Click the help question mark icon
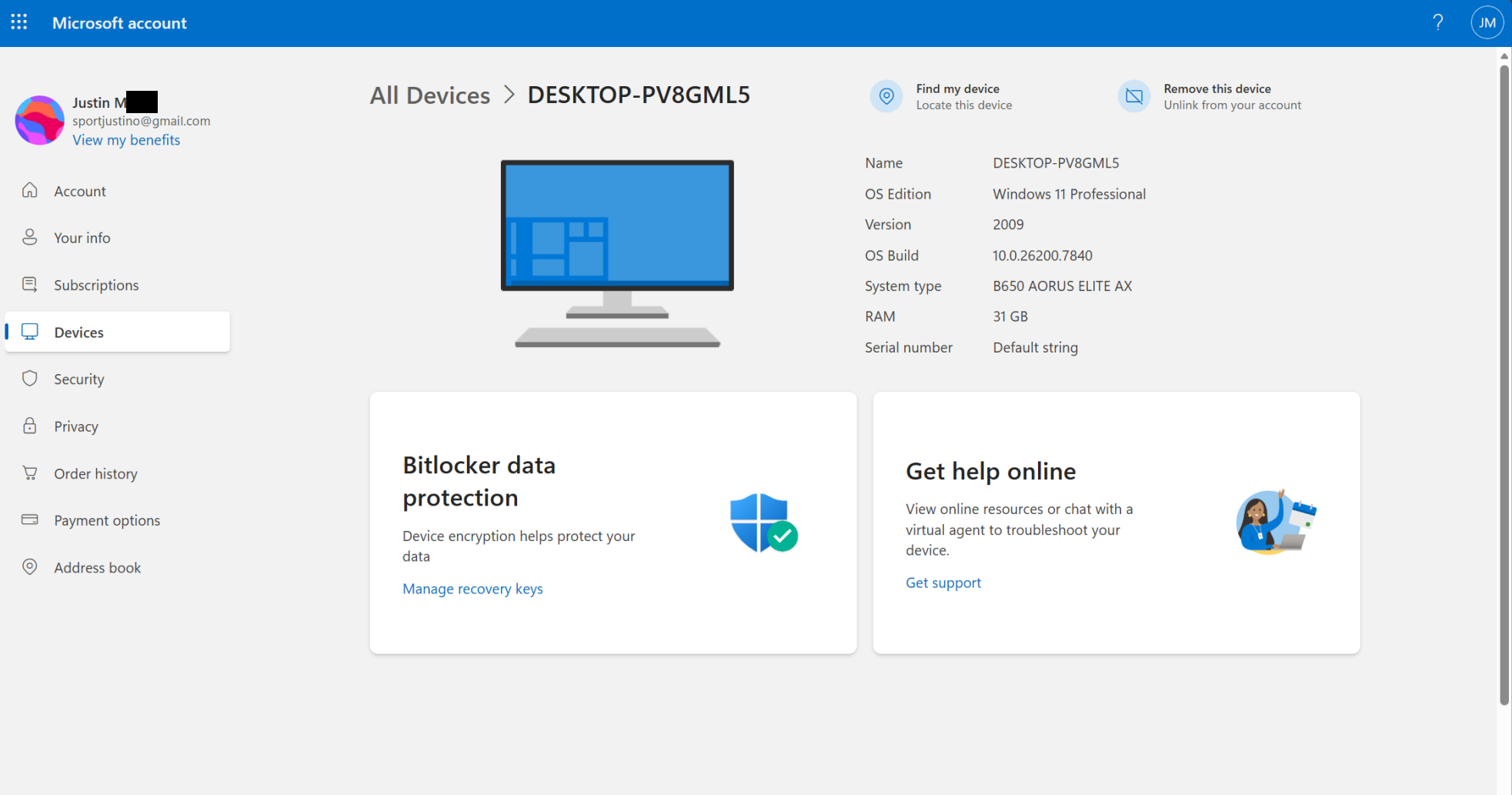The width and height of the screenshot is (1512, 795). click(x=1438, y=22)
